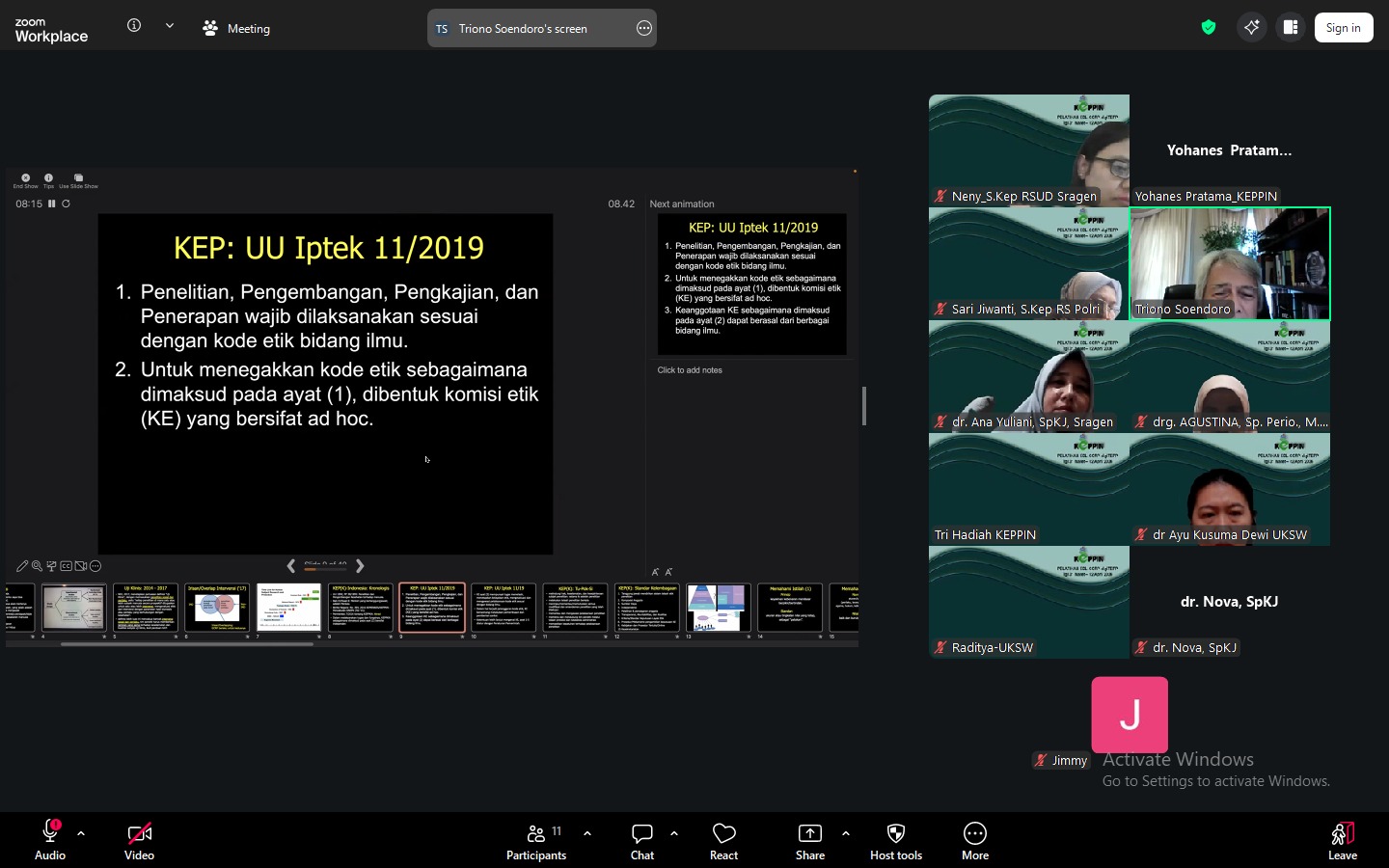Click the Sign in button
1389x868 pixels.
(1343, 28)
